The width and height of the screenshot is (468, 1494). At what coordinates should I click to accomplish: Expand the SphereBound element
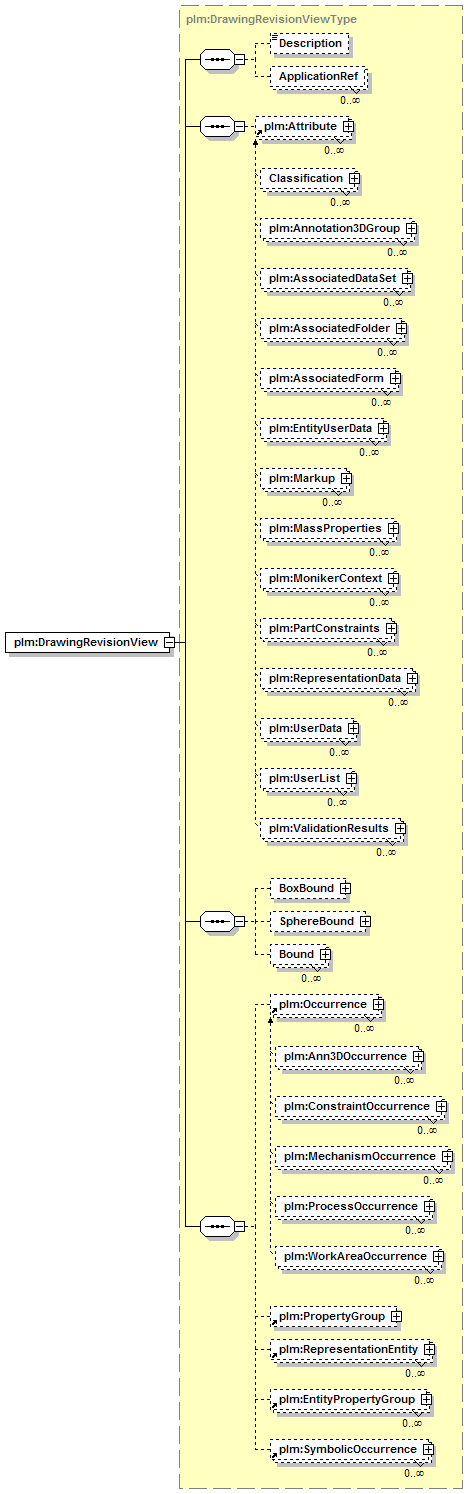tap(365, 920)
